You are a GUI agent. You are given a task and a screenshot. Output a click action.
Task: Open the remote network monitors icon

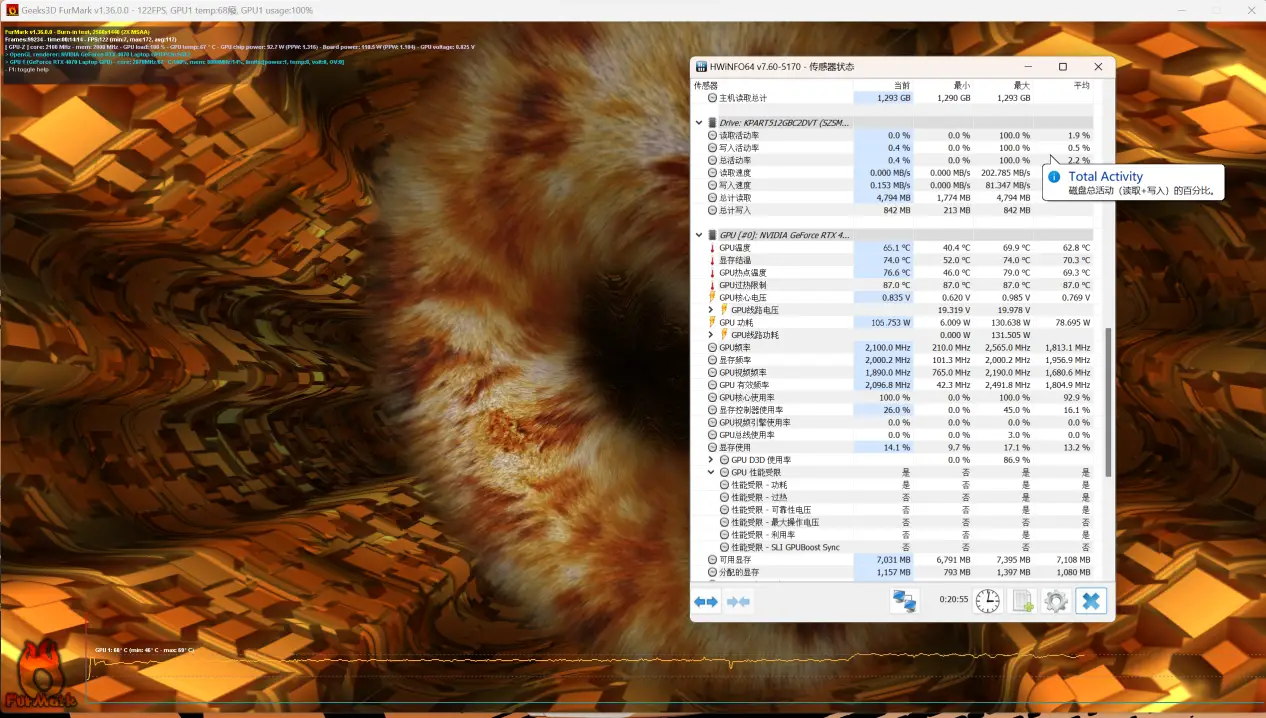[x=905, y=601]
